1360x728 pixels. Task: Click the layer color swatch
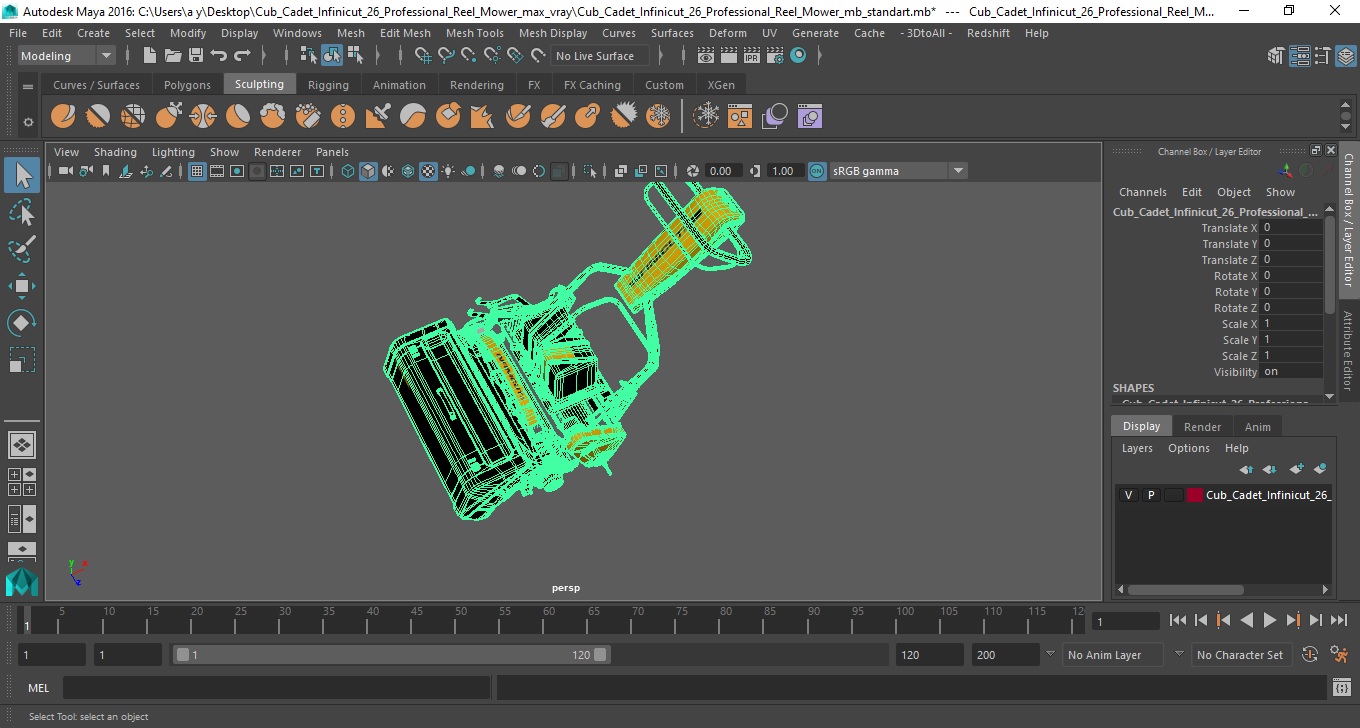pos(1194,495)
